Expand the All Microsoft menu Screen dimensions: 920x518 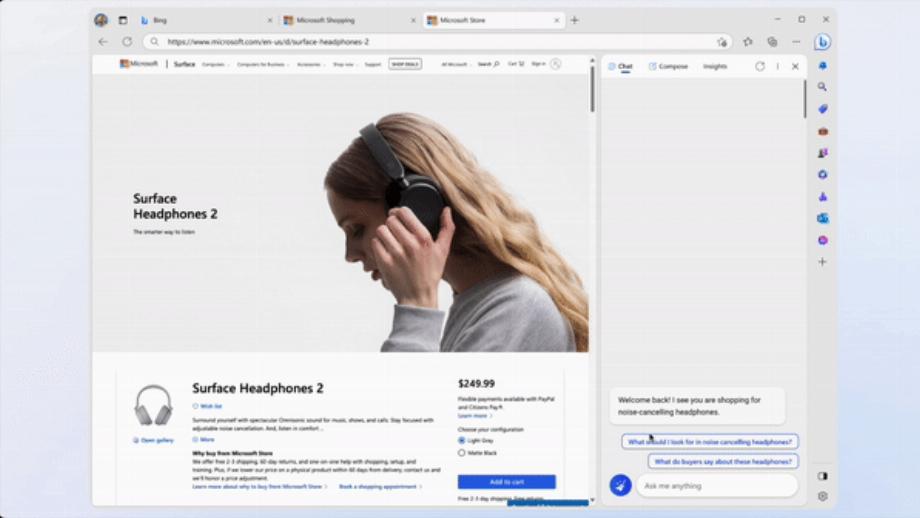click(x=456, y=65)
